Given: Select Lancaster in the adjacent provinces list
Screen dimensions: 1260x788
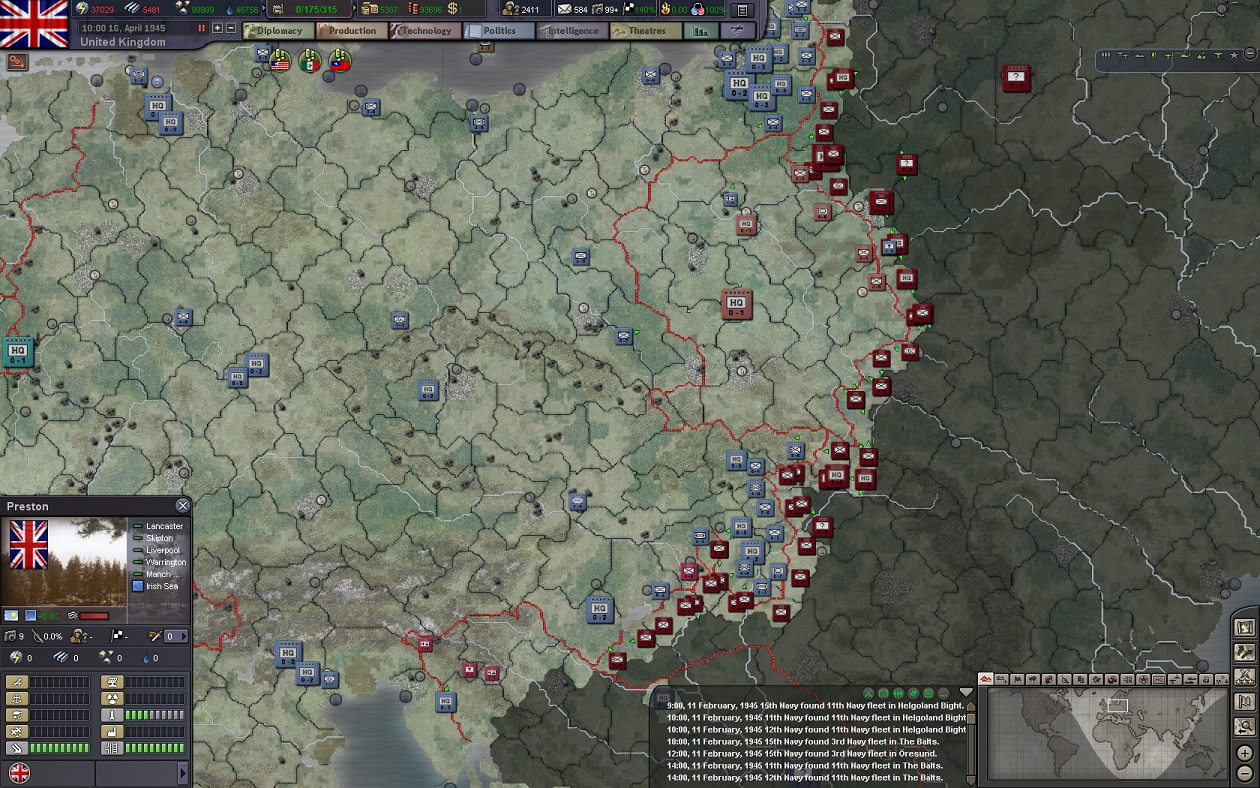Looking at the screenshot, I should (x=164, y=526).
